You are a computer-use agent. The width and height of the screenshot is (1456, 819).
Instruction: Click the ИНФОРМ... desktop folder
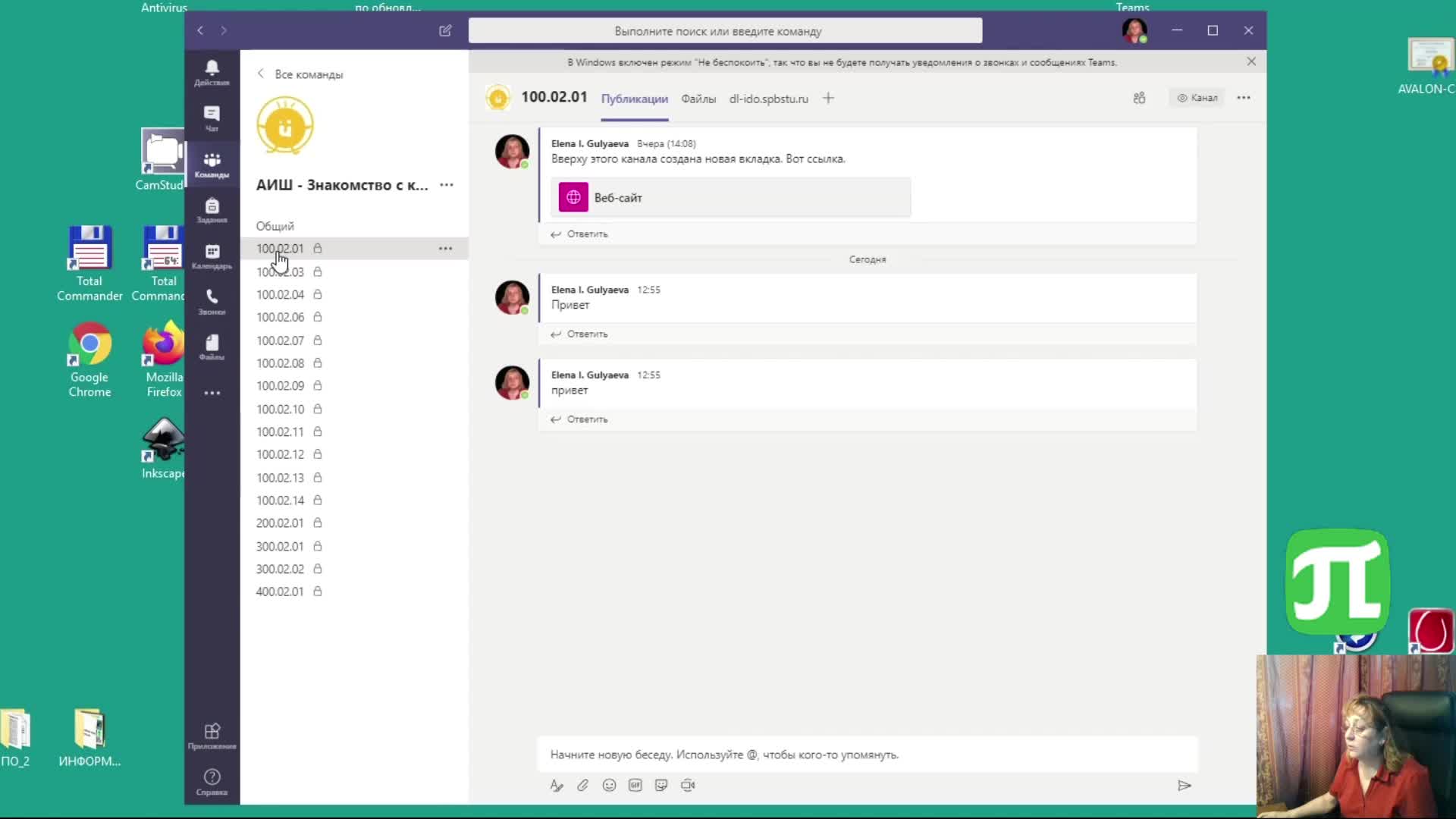pyautogui.click(x=89, y=739)
